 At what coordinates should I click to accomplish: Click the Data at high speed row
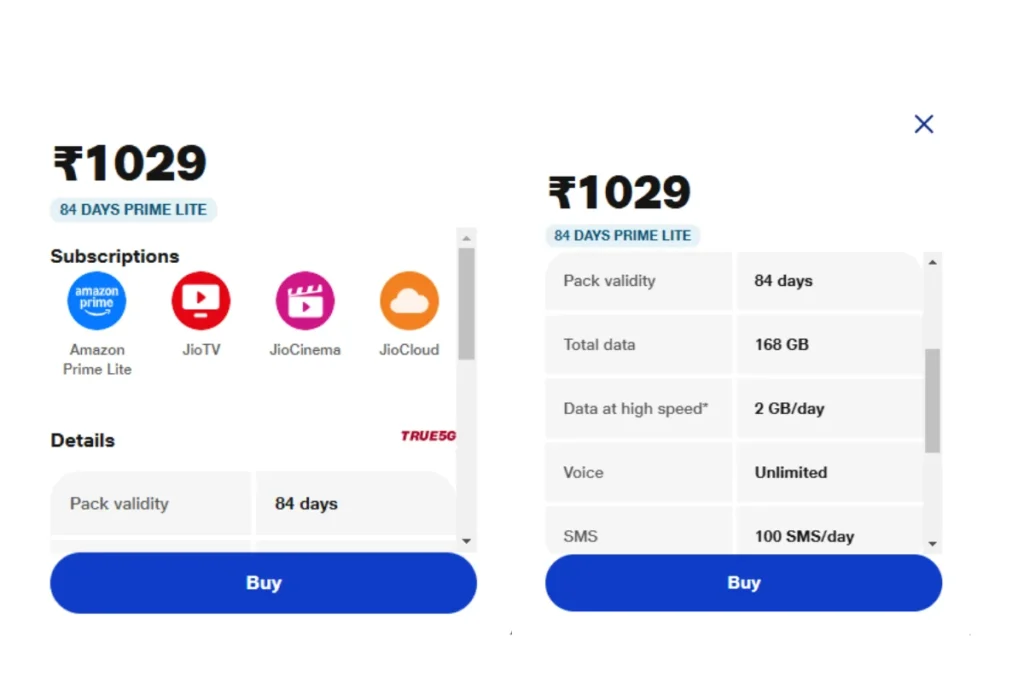click(x=734, y=408)
